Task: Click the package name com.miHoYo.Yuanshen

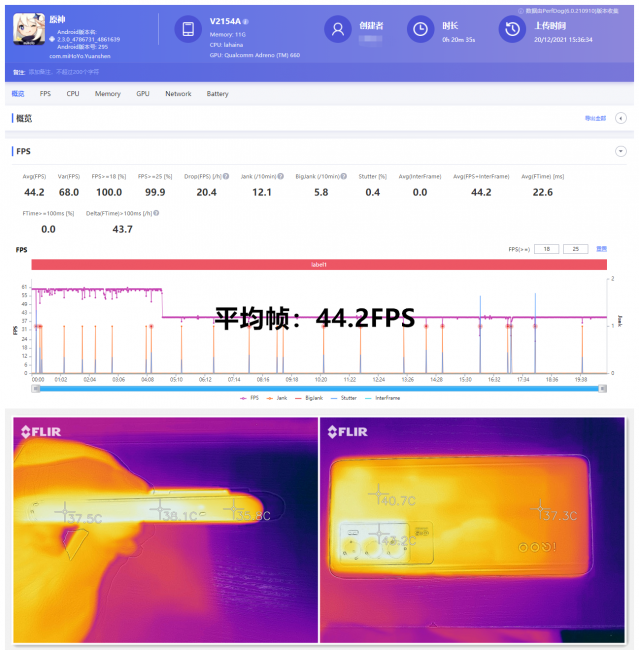Action: [80, 56]
